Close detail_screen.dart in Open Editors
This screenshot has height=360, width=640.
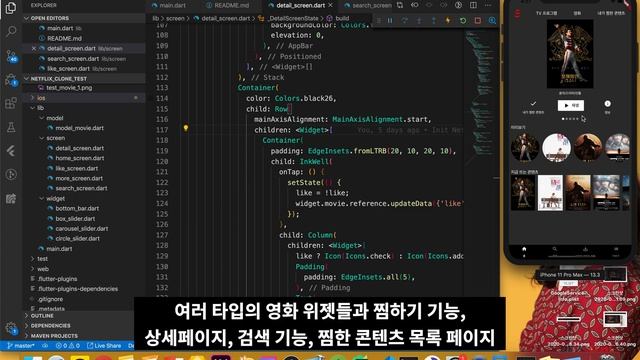click(x=34, y=48)
